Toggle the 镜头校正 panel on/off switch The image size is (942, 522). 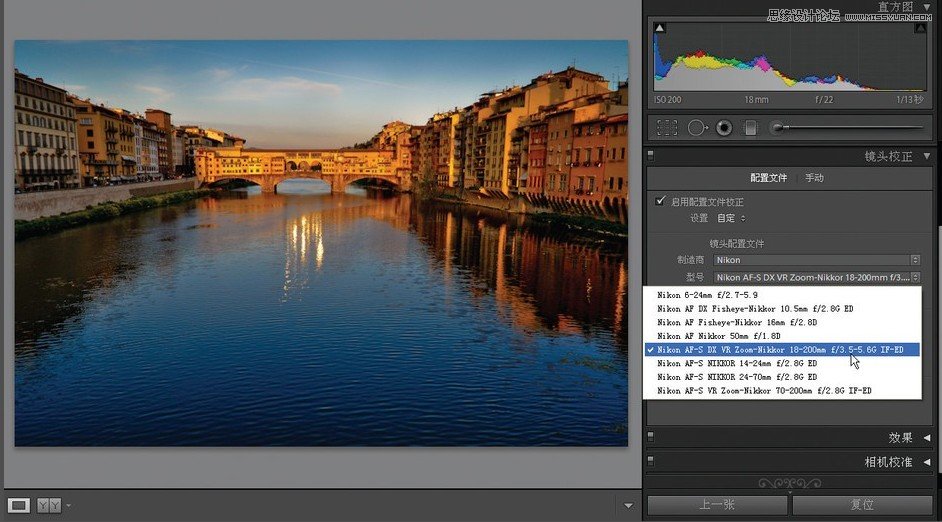tap(651, 156)
